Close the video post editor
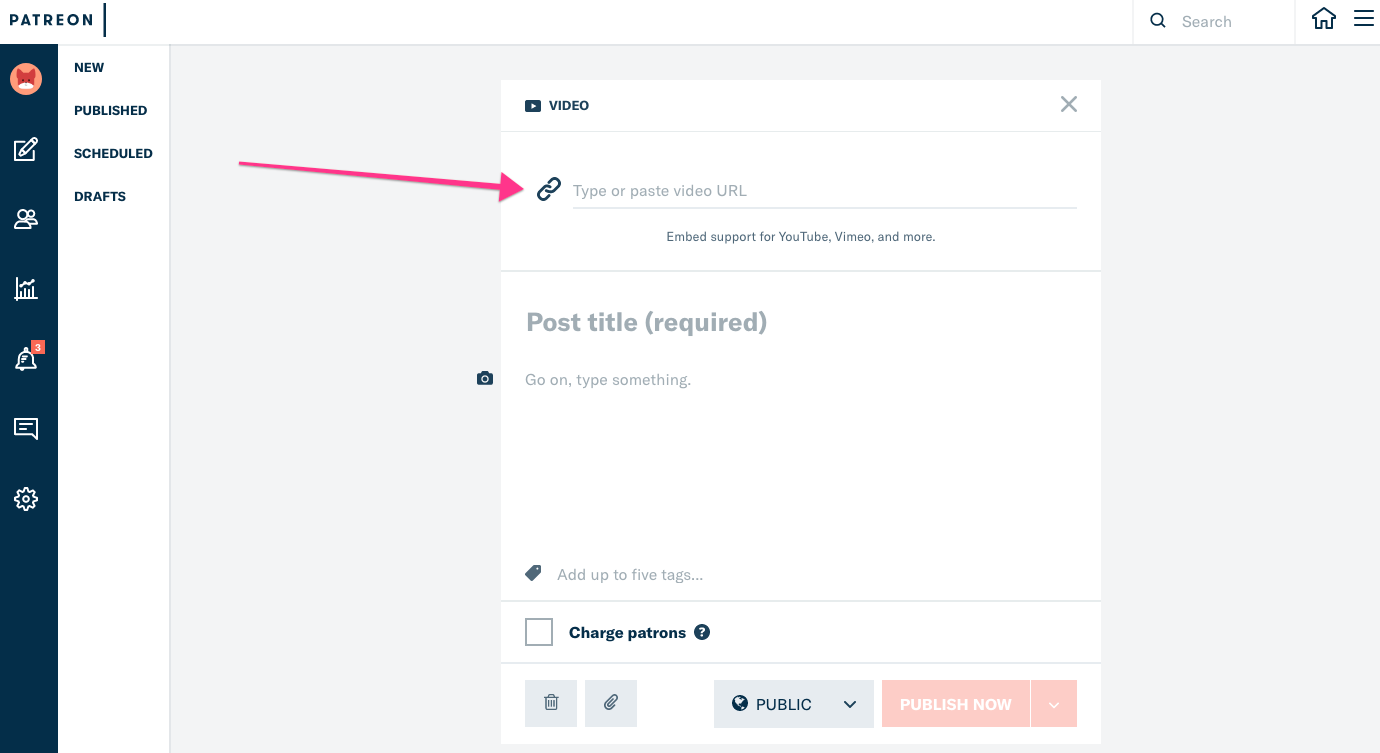Image resolution: width=1380 pixels, height=753 pixels. [1069, 104]
